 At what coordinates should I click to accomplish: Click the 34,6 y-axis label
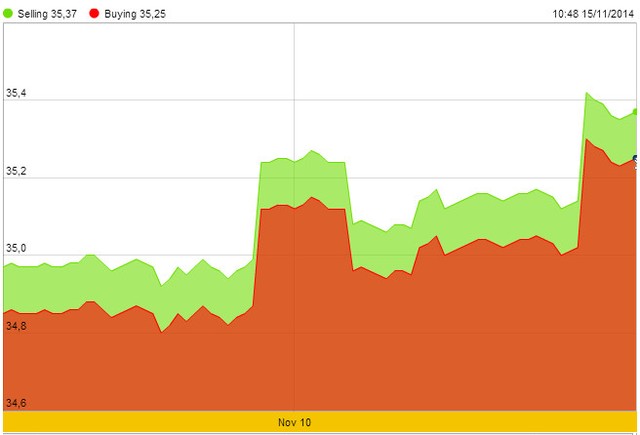point(16,403)
